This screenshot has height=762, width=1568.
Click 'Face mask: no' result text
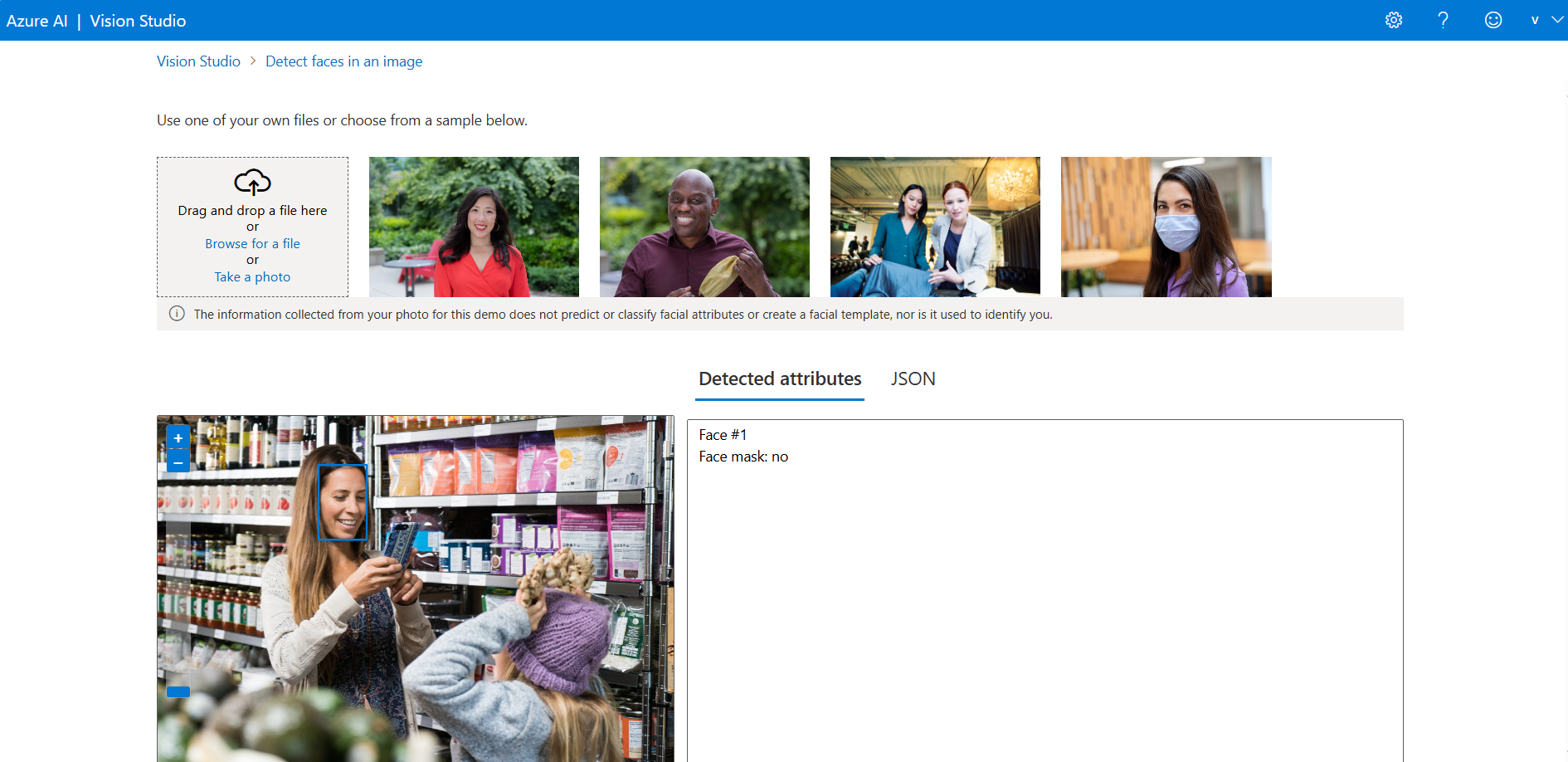pyautogui.click(x=743, y=457)
